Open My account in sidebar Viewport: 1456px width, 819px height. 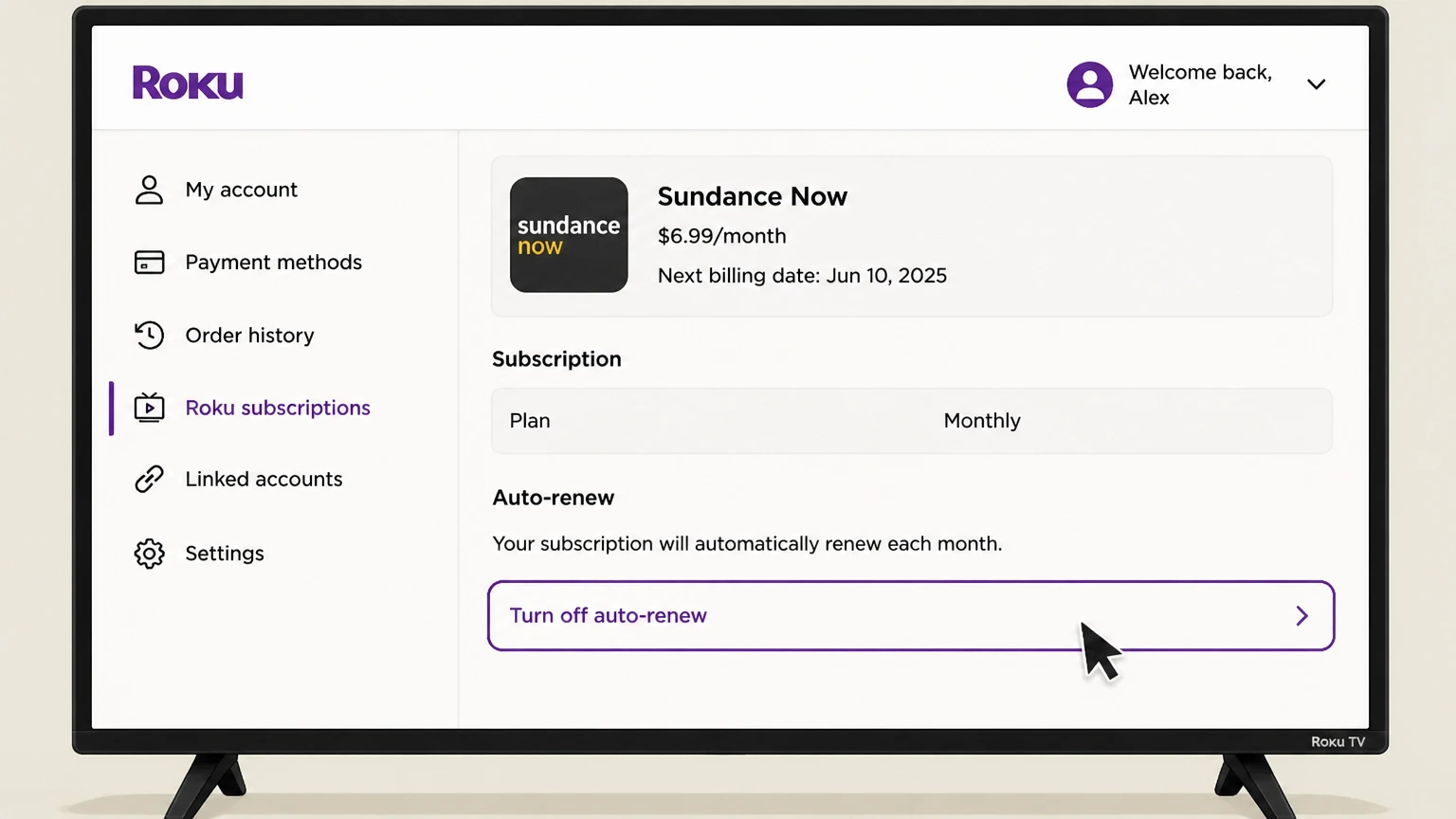click(241, 190)
